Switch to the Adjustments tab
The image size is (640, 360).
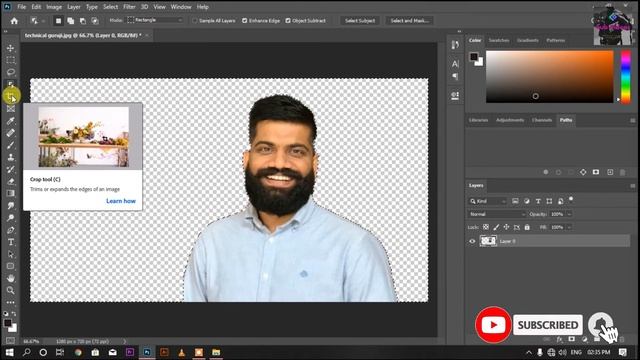coord(510,120)
